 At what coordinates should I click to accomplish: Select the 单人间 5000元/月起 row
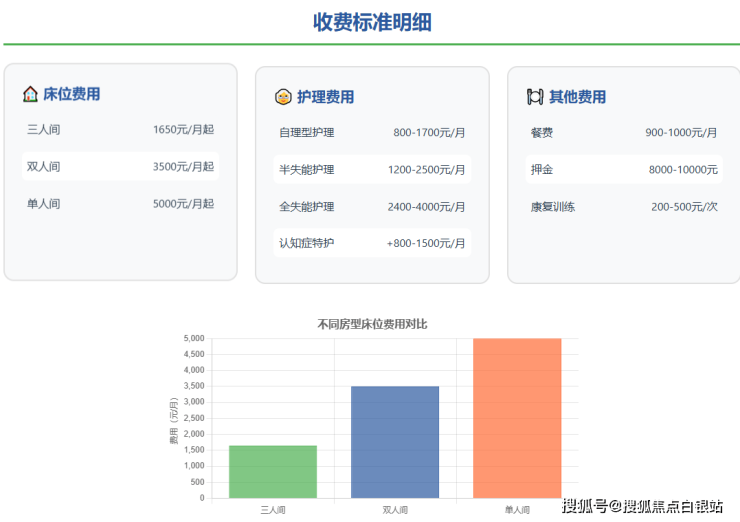(x=120, y=204)
